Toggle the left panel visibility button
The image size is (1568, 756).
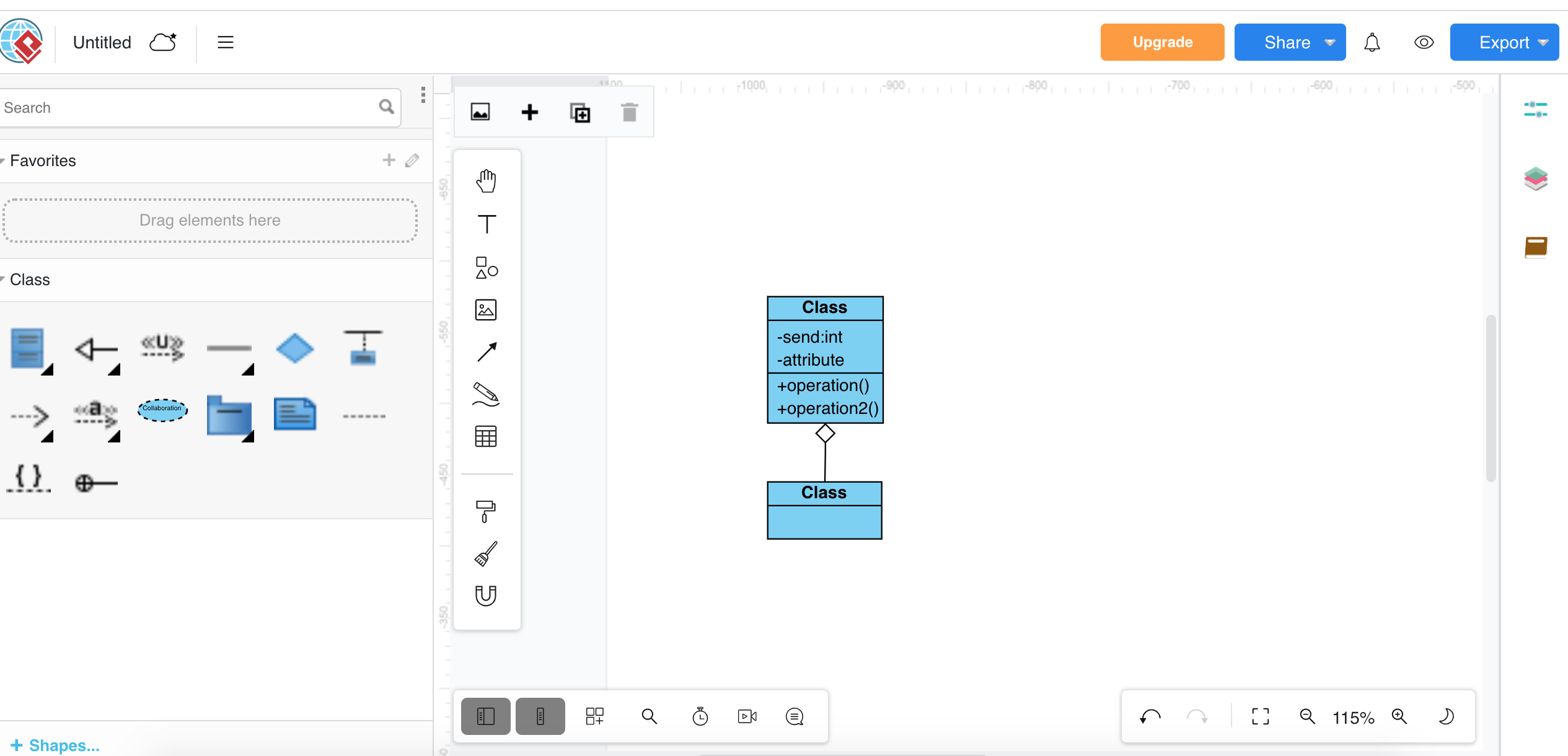(x=486, y=716)
